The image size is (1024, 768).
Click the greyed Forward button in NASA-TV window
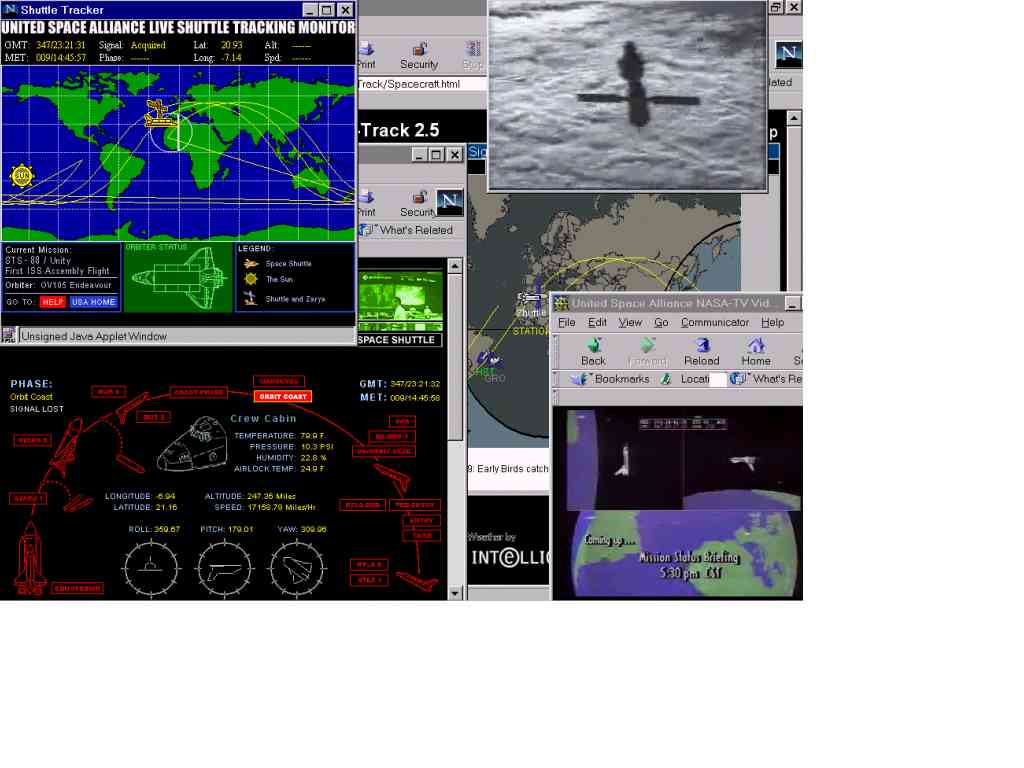tap(647, 352)
